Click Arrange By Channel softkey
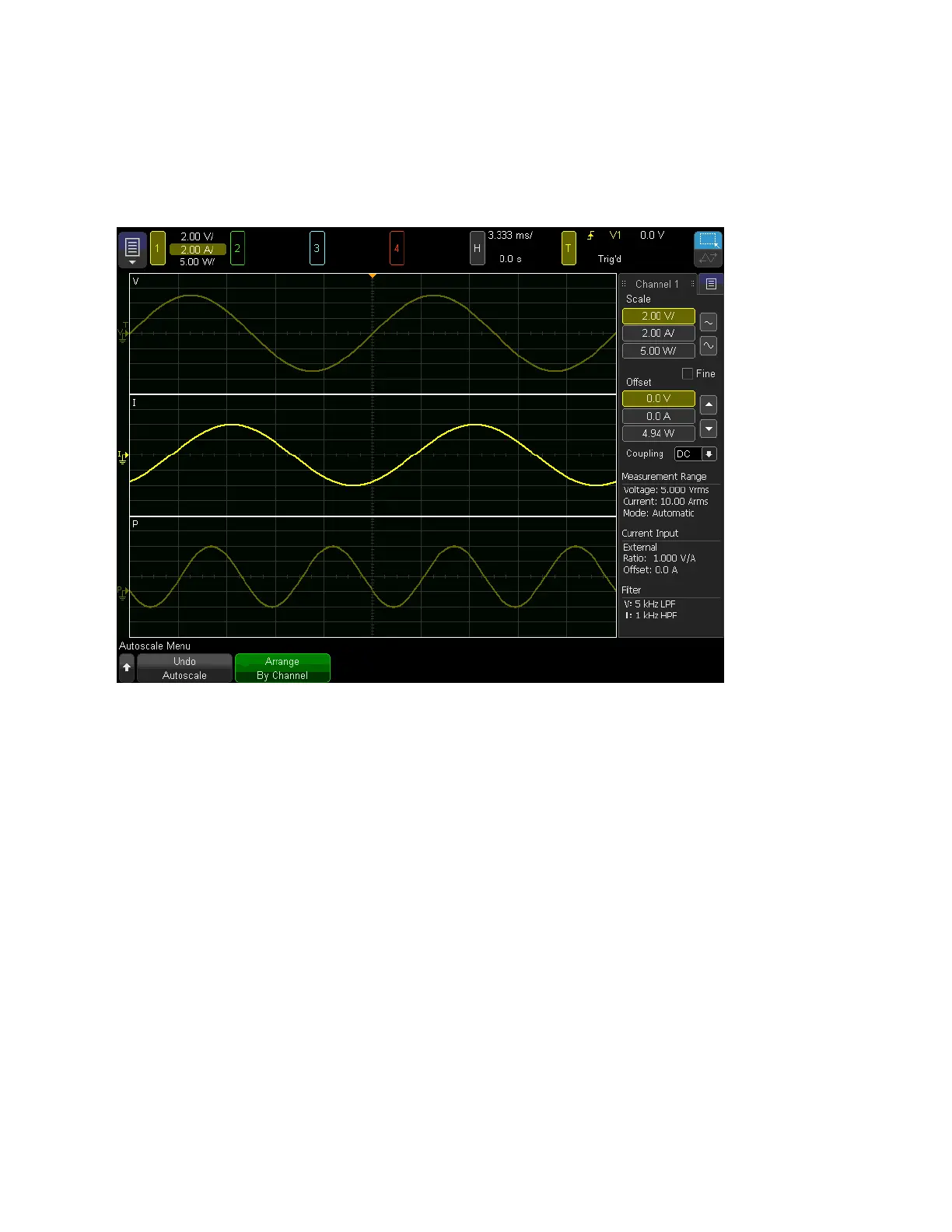Image resolution: width=952 pixels, height=1232 pixels. pos(282,668)
